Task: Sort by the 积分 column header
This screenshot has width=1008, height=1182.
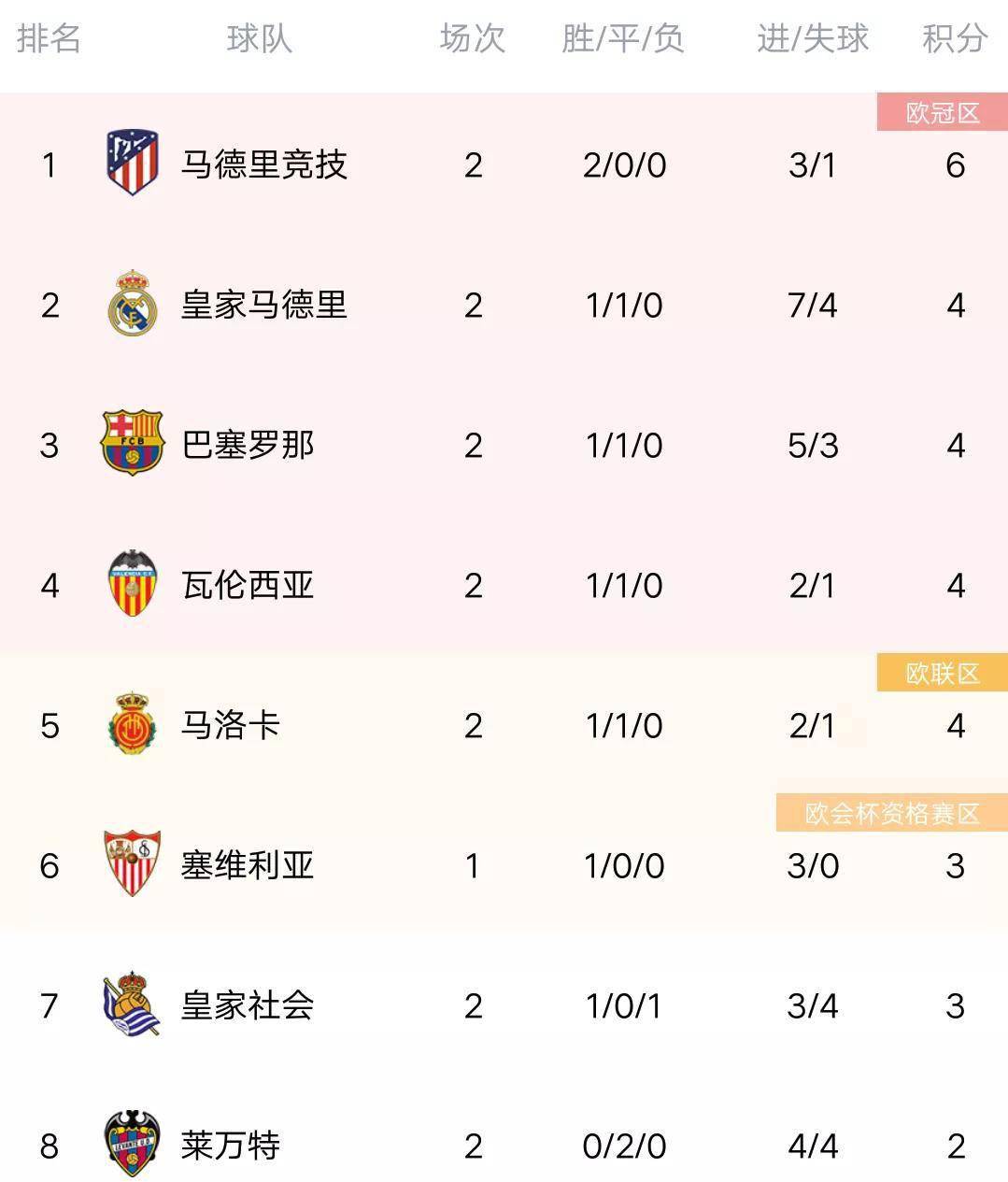Action: (955, 39)
